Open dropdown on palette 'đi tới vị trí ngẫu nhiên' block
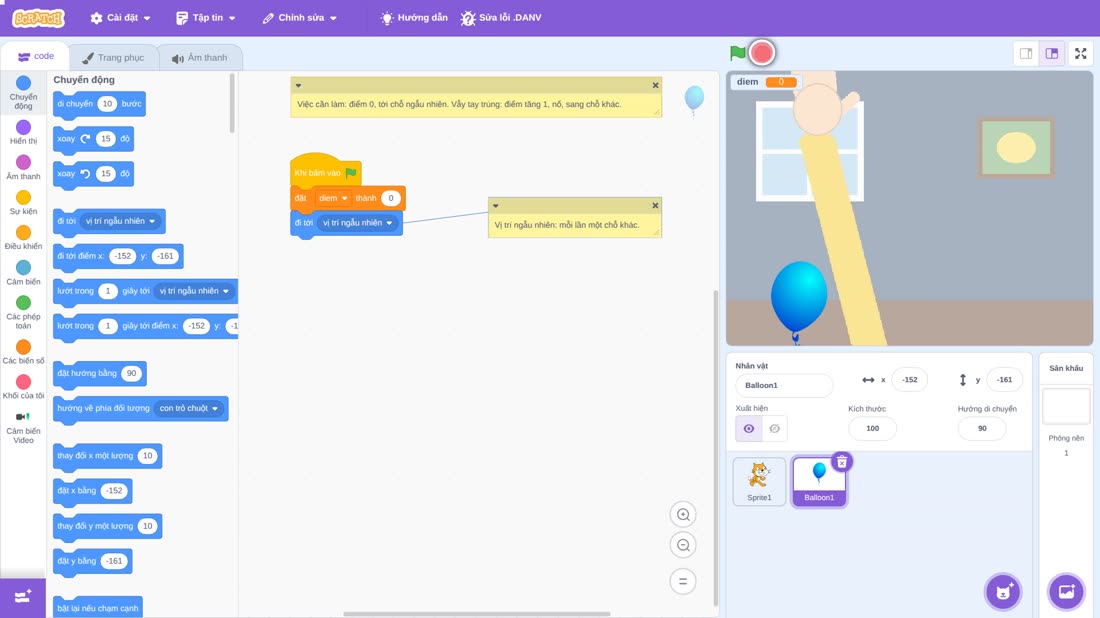Viewport: 1100px width, 618px height. 120,221
